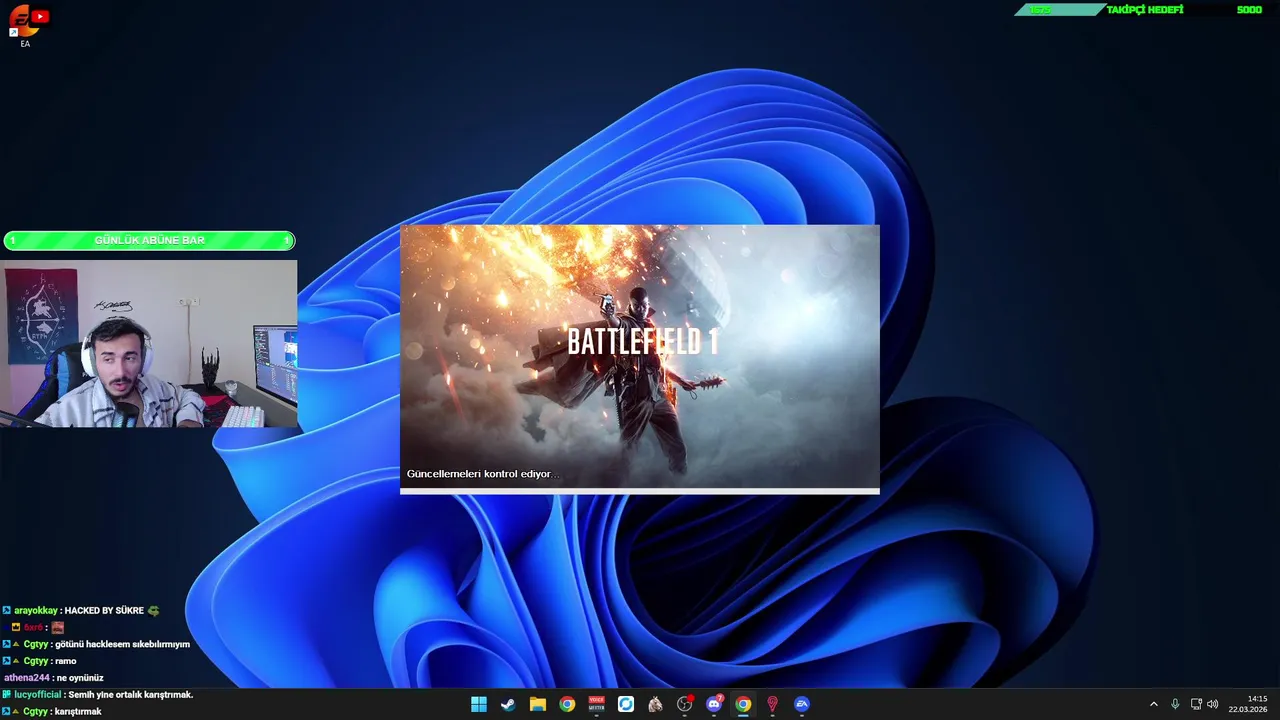Switch to the EA app in the taskbar
This screenshot has height=720, width=1280.
point(802,704)
